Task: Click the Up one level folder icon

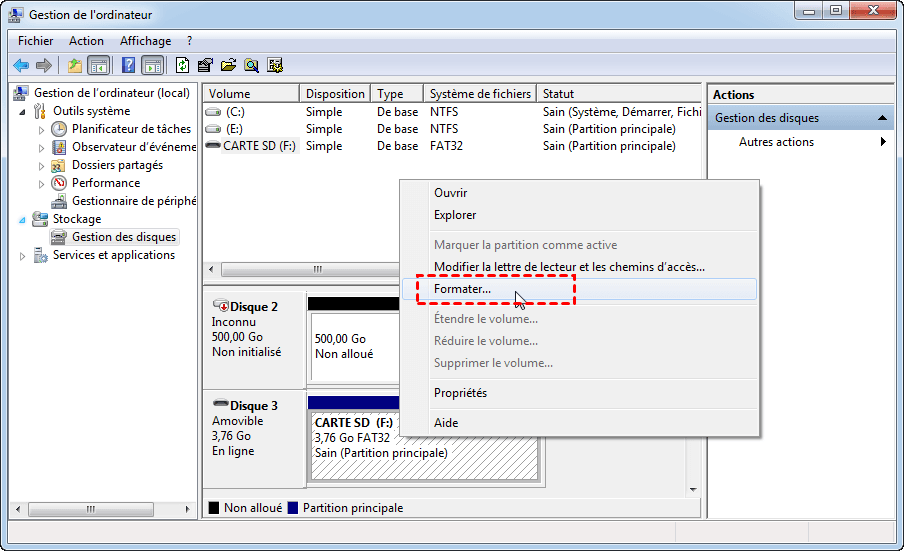Action: [x=74, y=66]
